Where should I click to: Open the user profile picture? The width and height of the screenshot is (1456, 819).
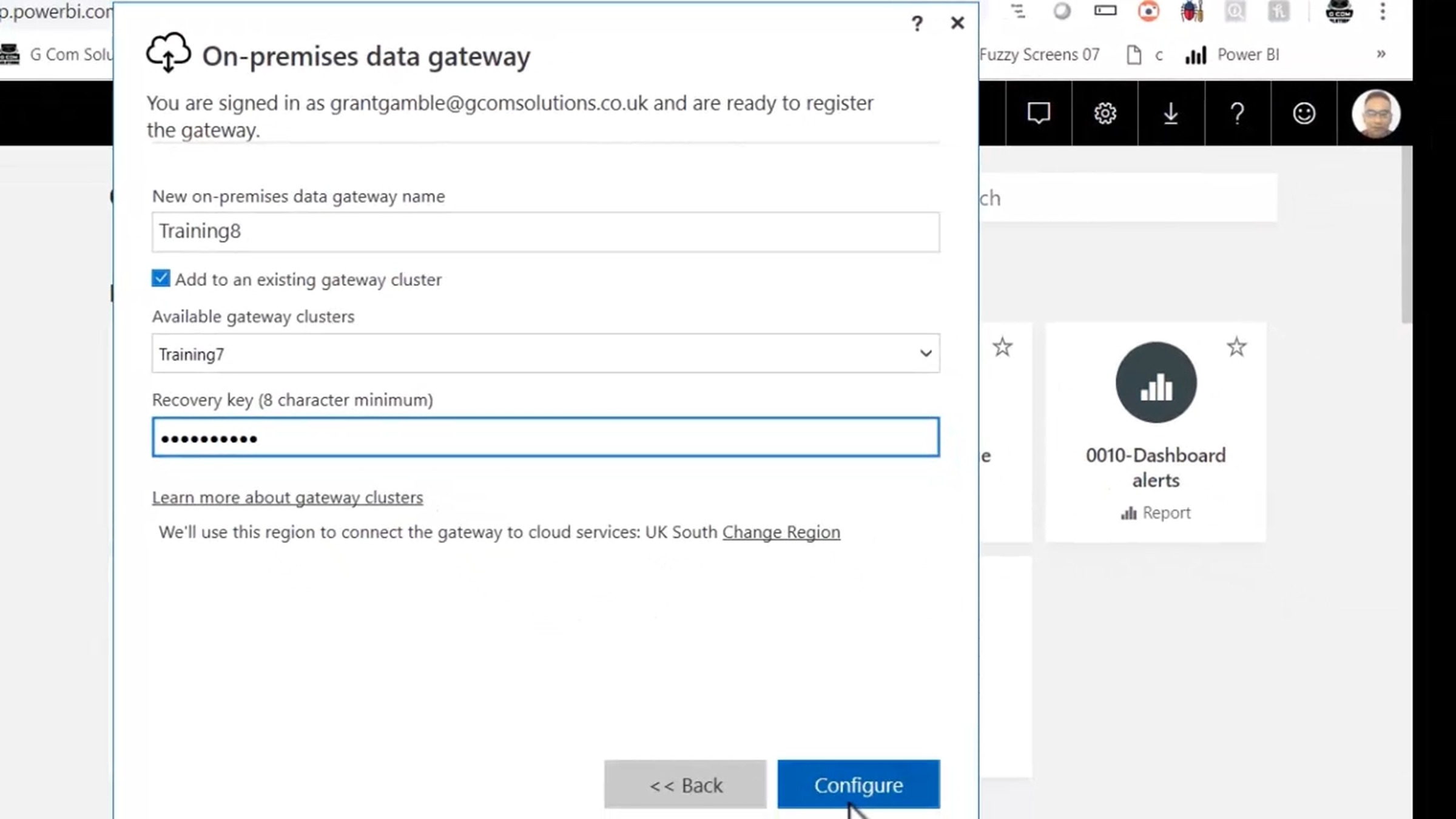coord(1375,113)
